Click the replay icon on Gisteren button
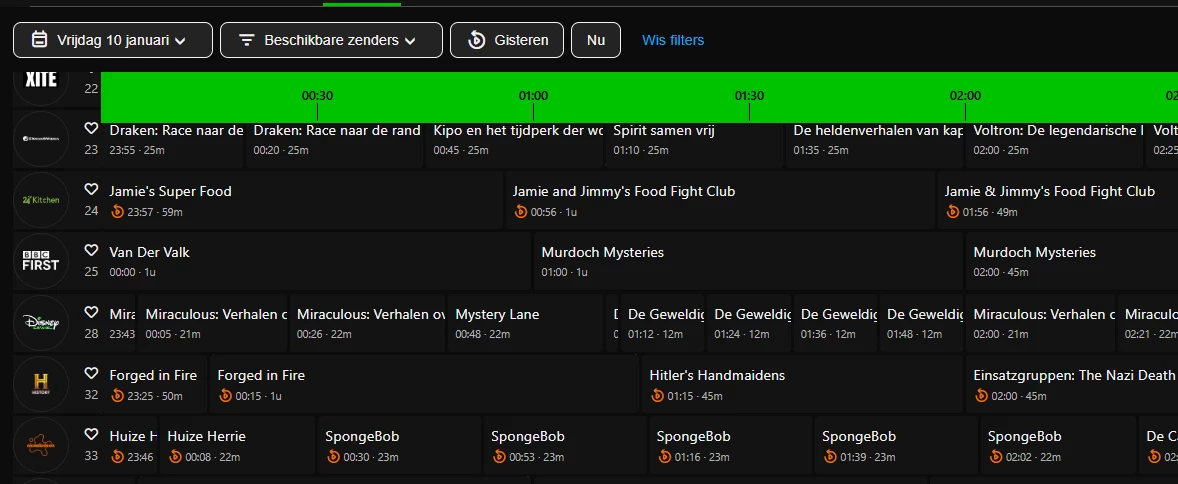Viewport: 1178px width, 484px height. click(476, 40)
